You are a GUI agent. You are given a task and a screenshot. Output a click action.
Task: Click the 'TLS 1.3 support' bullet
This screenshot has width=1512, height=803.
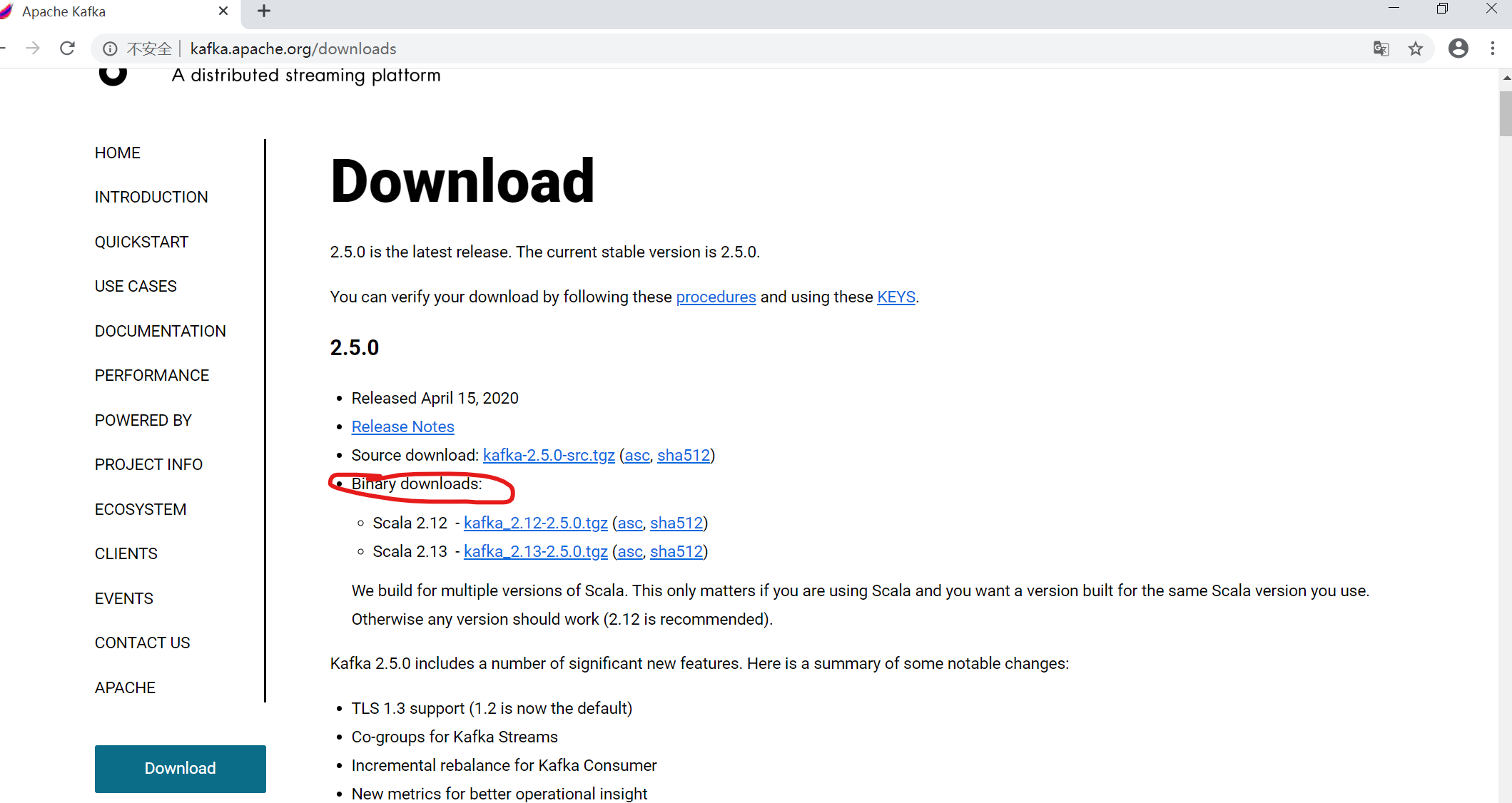[492, 708]
